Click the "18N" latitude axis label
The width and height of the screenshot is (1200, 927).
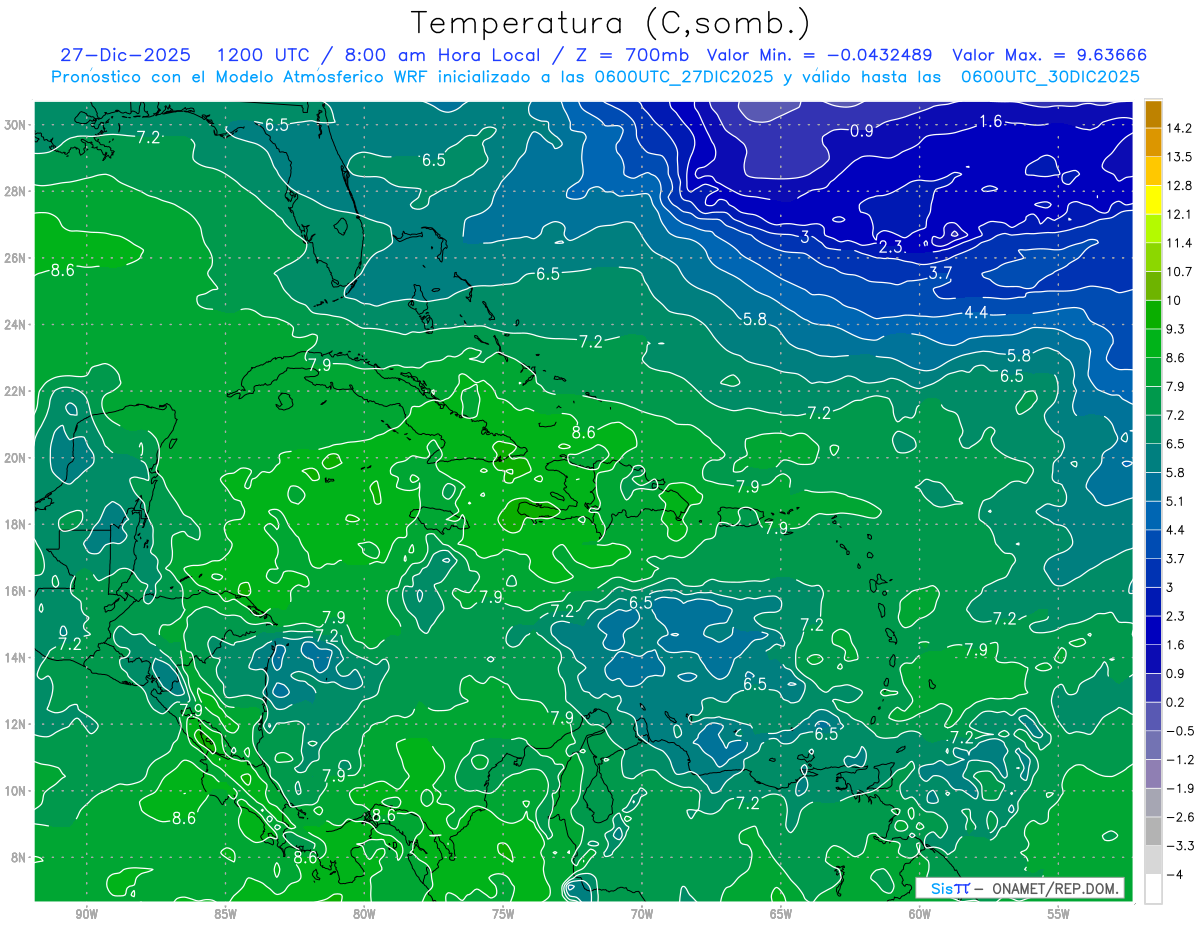[x=17, y=524]
